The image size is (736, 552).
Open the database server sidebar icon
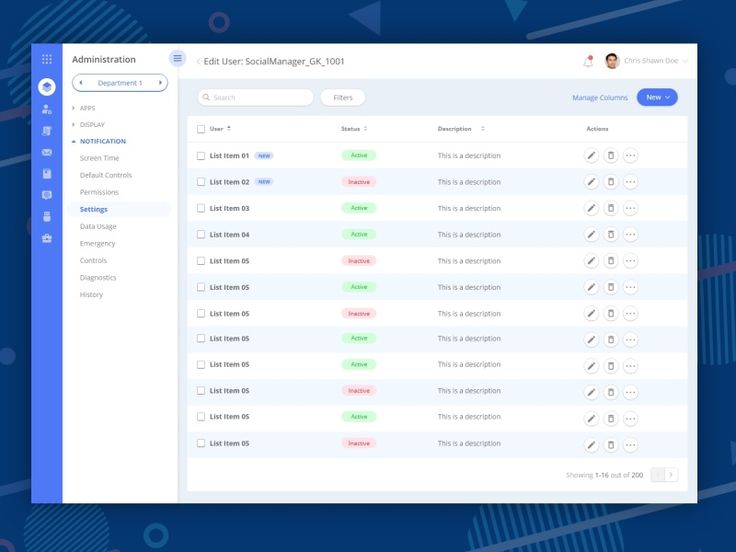[x=46, y=216]
